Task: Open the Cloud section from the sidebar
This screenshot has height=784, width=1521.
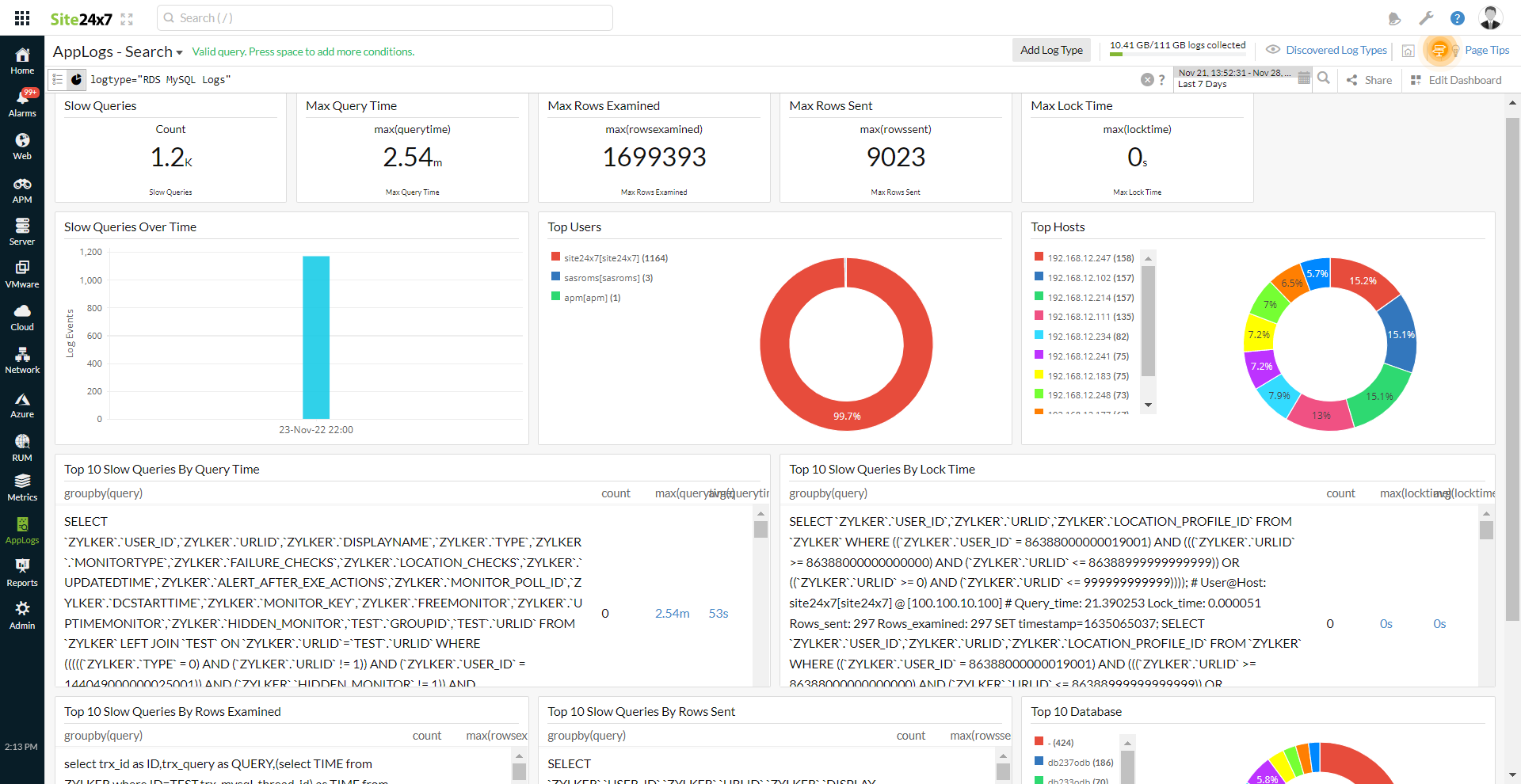Action: (21, 316)
